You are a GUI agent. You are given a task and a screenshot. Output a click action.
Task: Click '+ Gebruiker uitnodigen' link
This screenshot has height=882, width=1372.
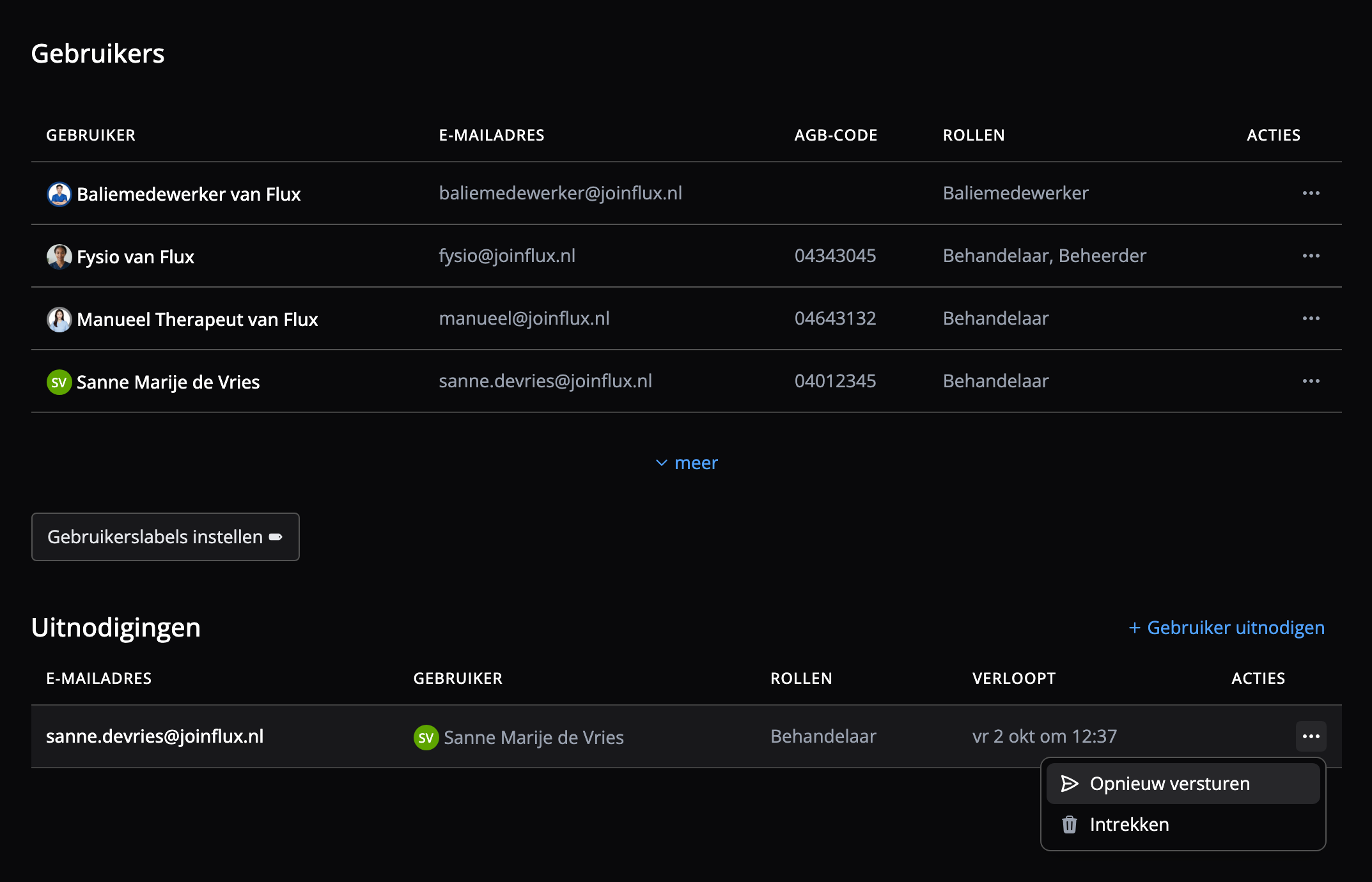1226,628
